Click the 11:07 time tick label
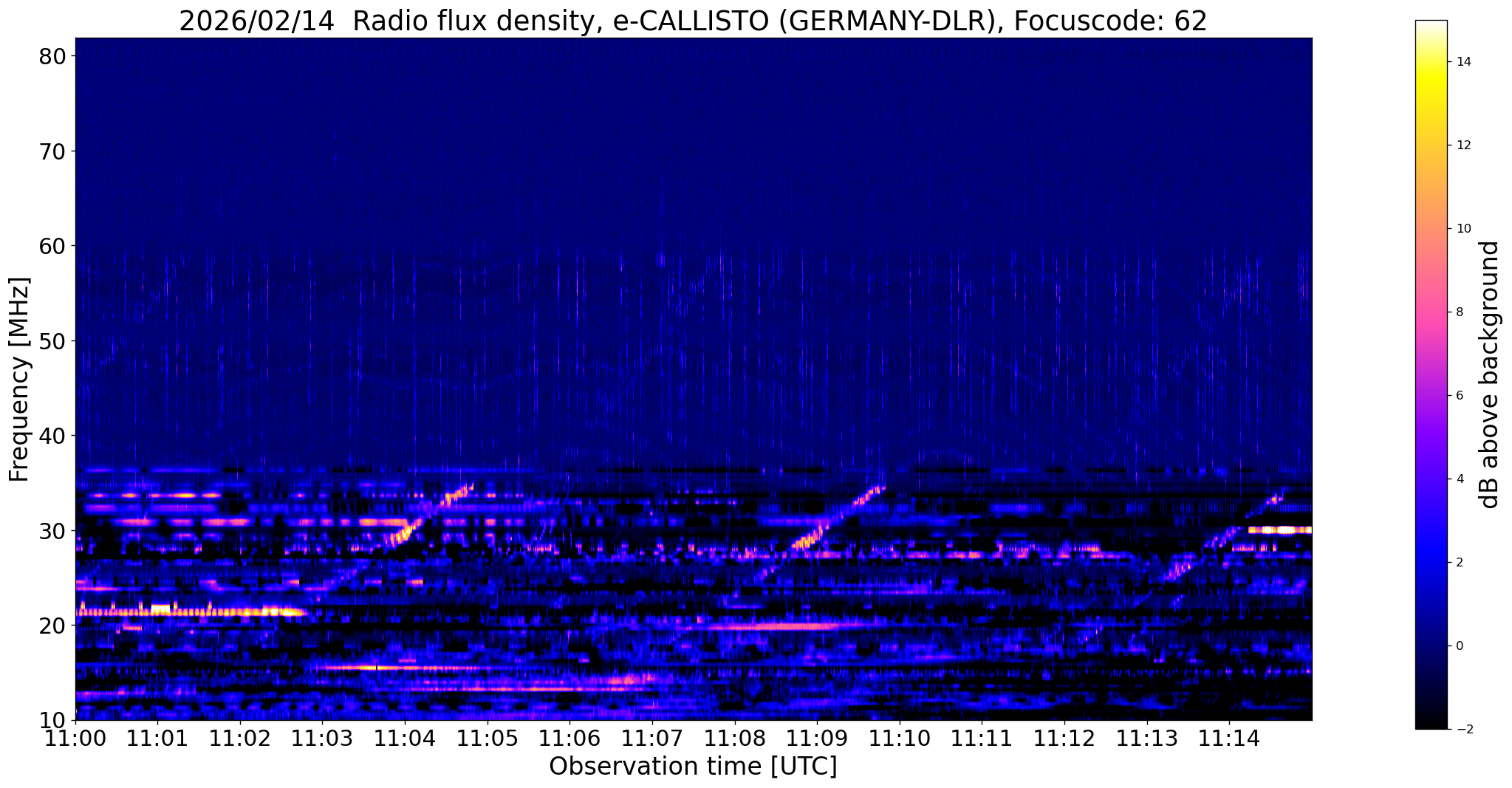Image resolution: width=1512 pixels, height=788 pixels. coord(652,738)
